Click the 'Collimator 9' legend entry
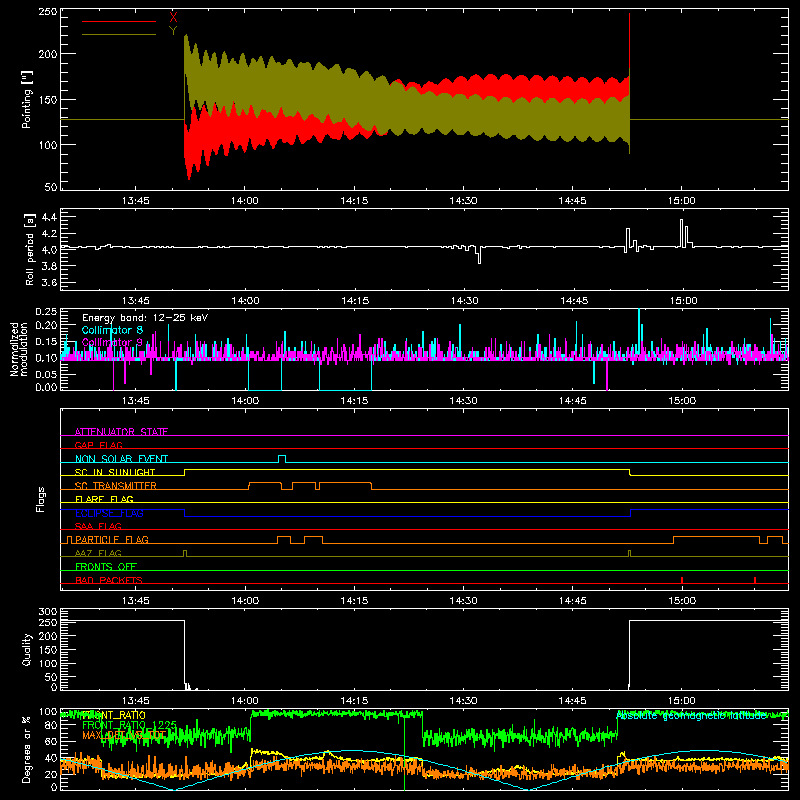800x800 pixels. [112, 342]
